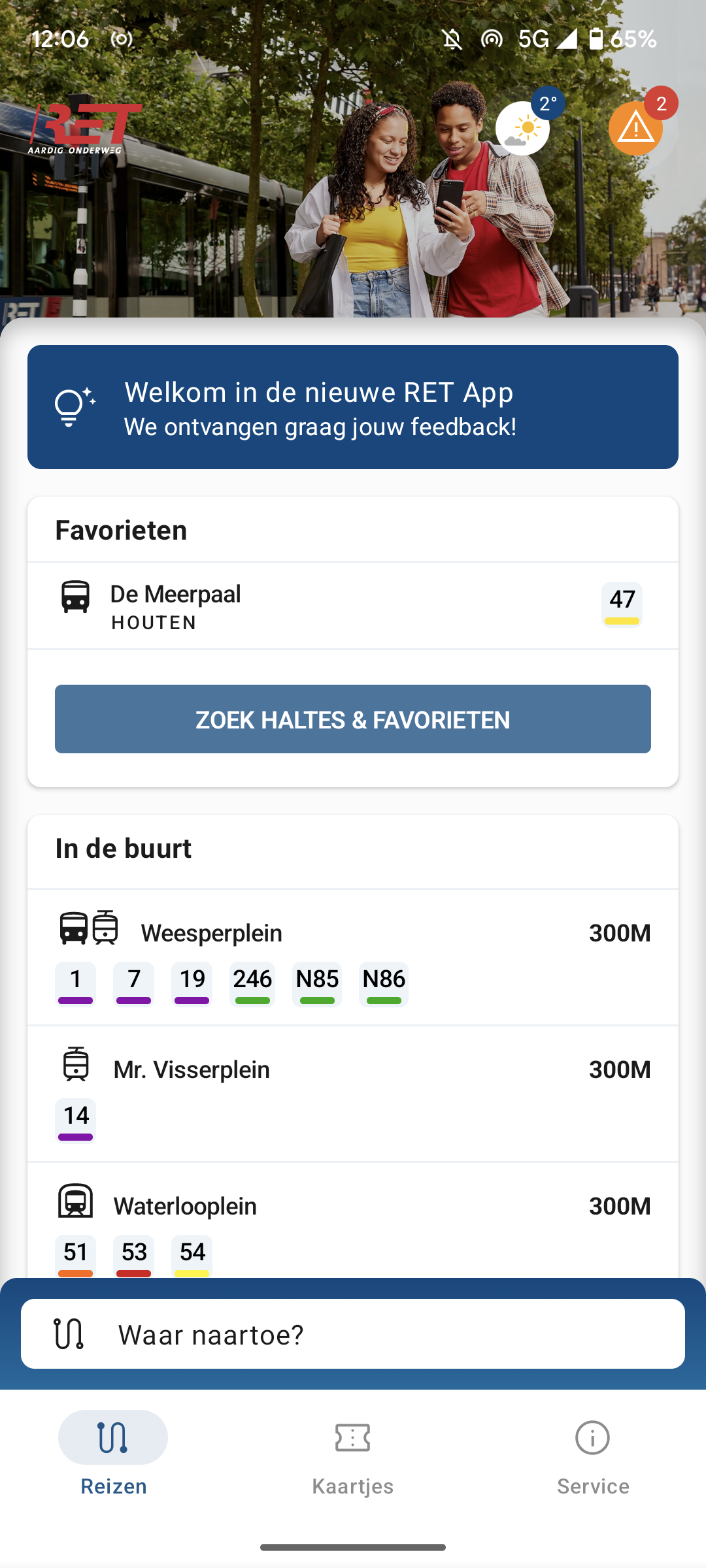Open the Weesperplein stop entry
706x1568 pixels.
click(x=353, y=933)
